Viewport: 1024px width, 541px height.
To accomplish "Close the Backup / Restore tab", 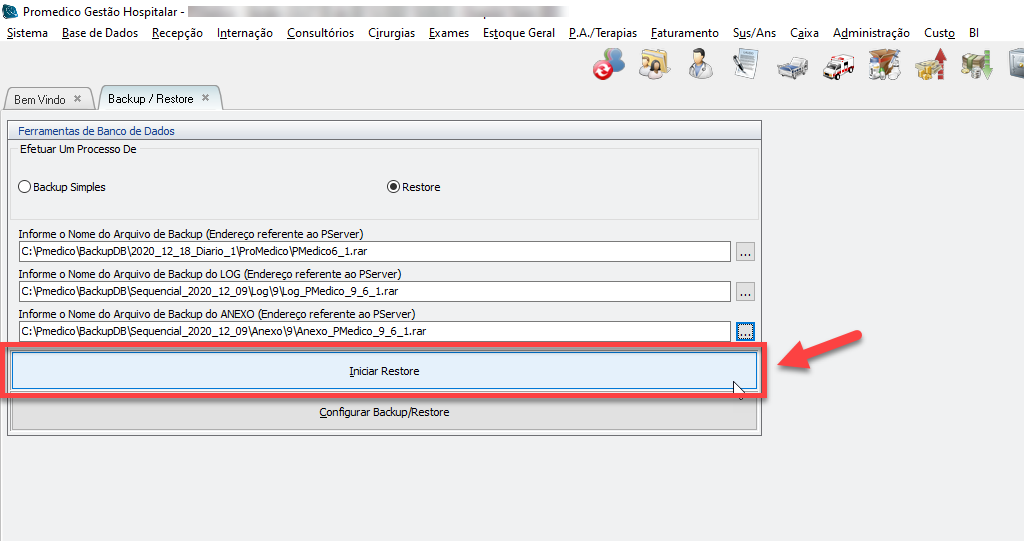I will pos(206,98).
